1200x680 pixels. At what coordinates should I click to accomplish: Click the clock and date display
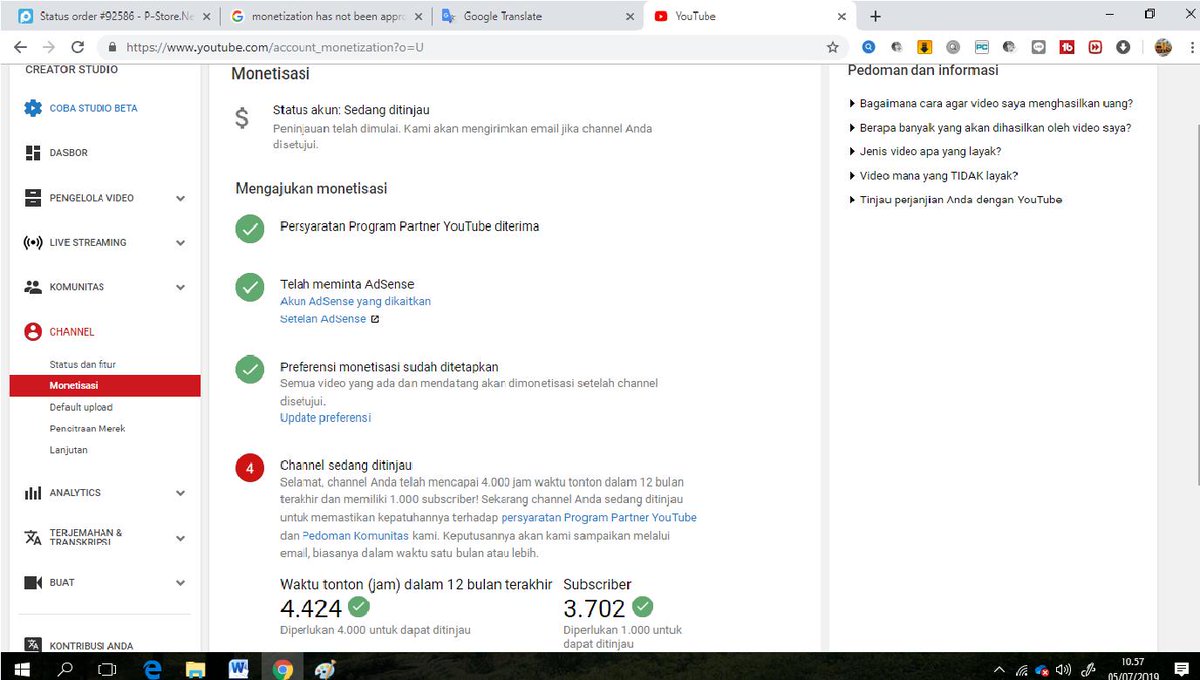tap(1132, 668)
